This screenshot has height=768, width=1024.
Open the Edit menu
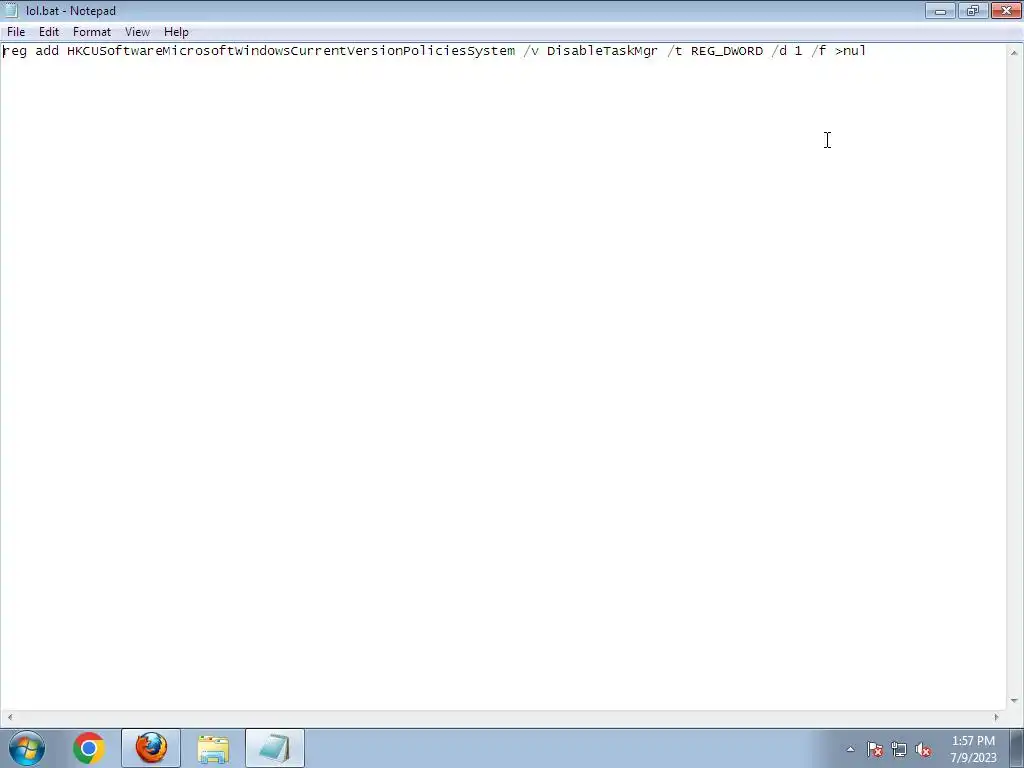[x=49, y=32]
